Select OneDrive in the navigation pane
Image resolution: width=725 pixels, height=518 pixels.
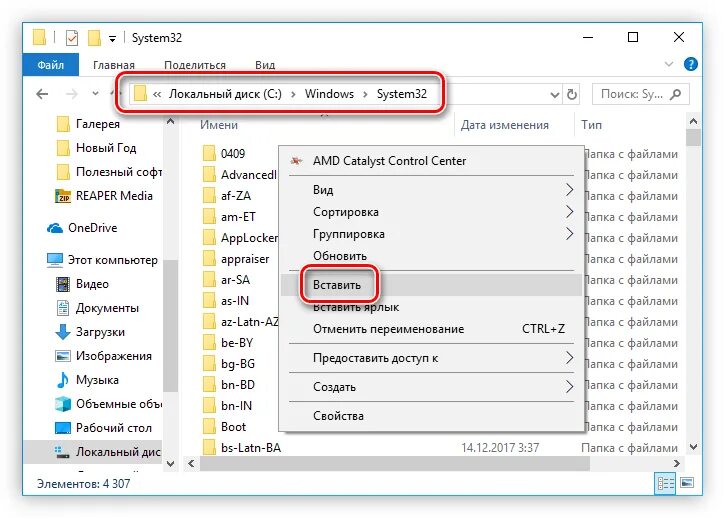pyautogui.click(x=82, y=228)
